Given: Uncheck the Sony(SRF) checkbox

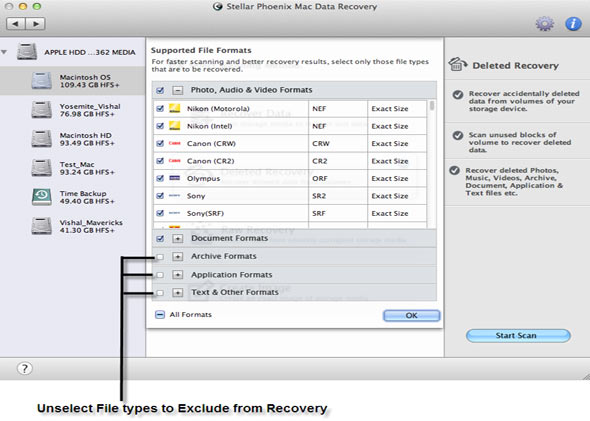Looking at the screenshot, I should pyautogui.click(x=160, y=213).
